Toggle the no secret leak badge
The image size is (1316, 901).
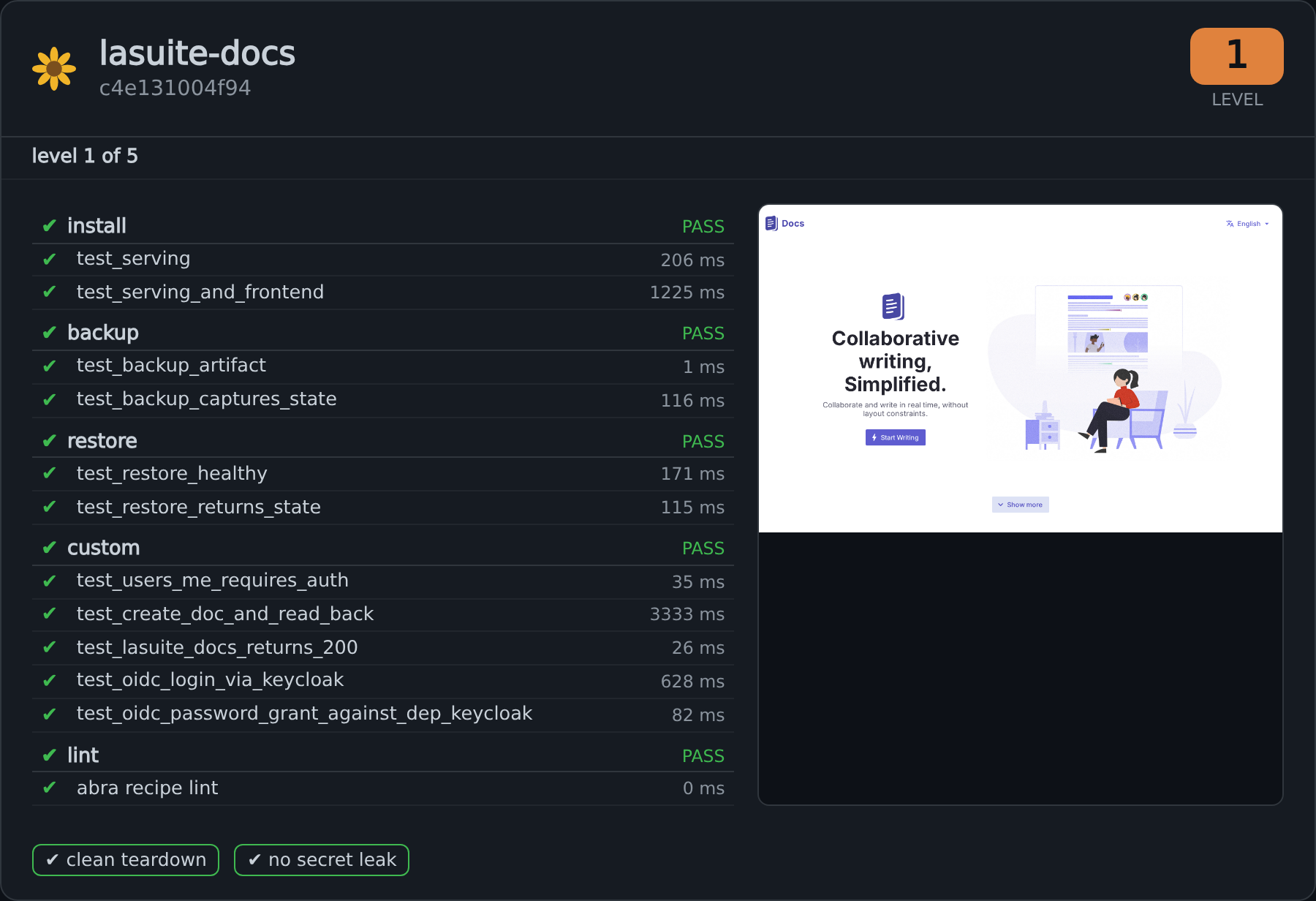(322, 859)
